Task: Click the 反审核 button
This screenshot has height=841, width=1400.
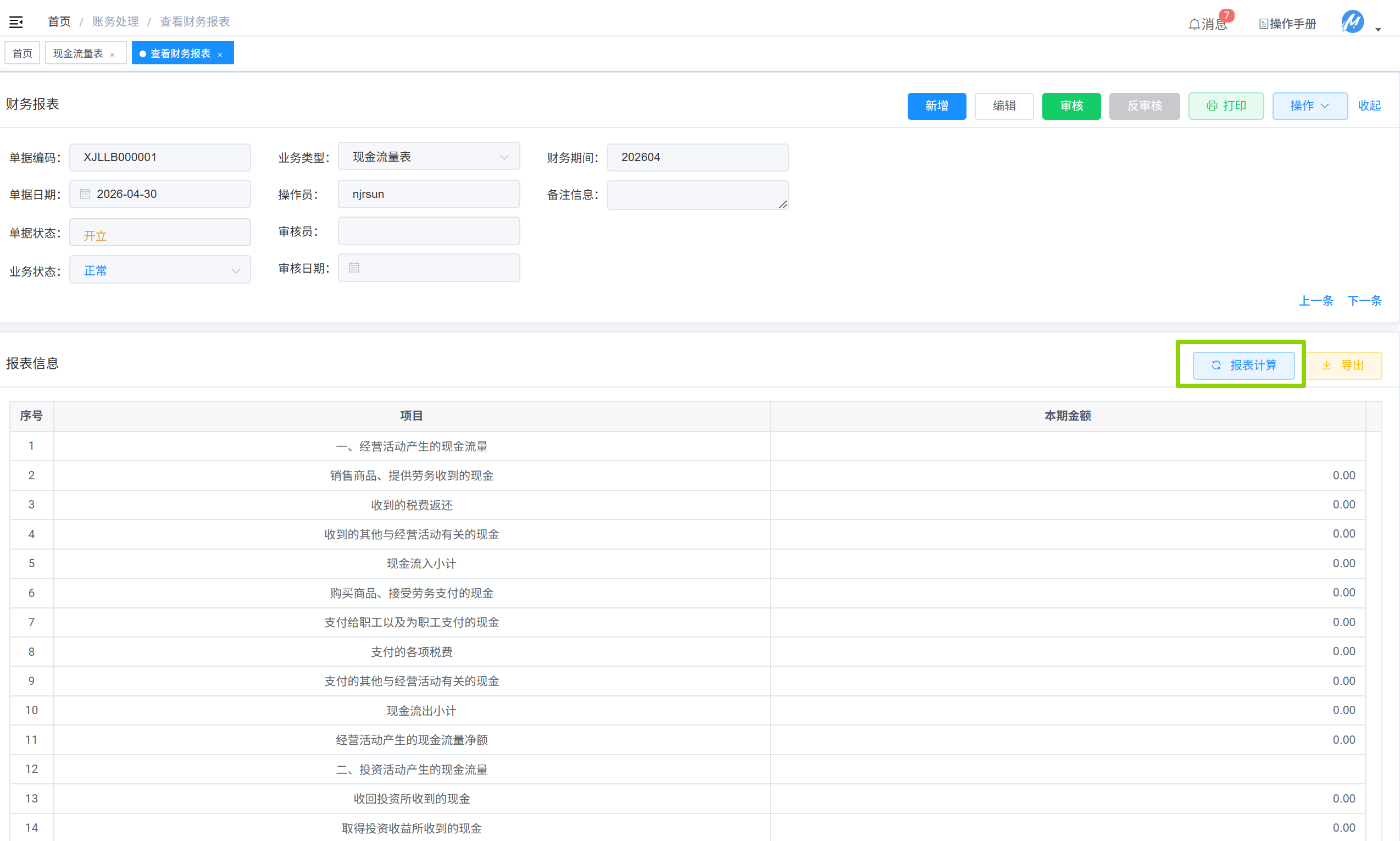Action: point(1145,106)
